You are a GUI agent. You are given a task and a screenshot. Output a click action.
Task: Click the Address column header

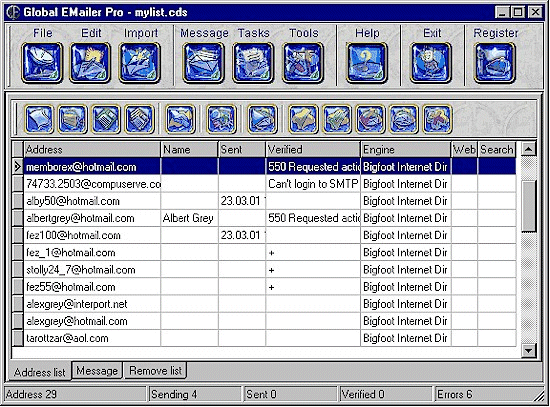tap(92, 149)
